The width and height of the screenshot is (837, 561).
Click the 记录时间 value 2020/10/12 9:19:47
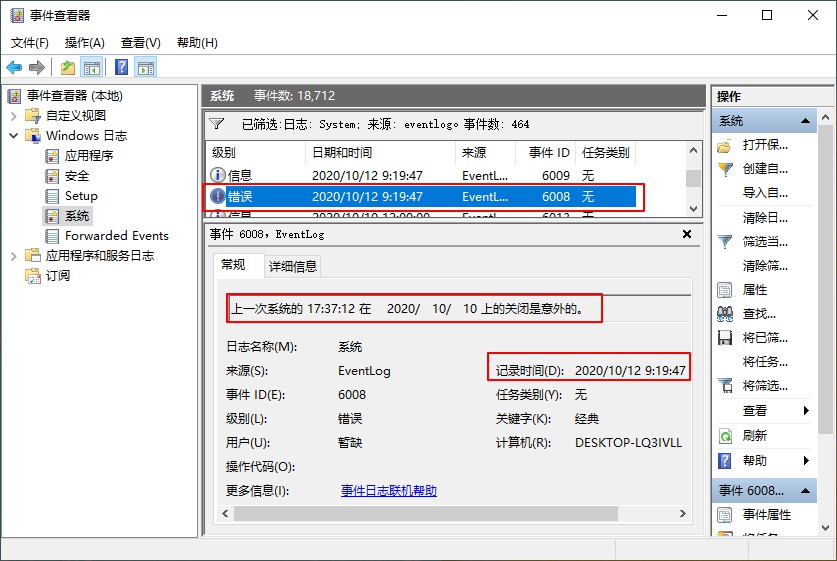[x=630, y=370]
